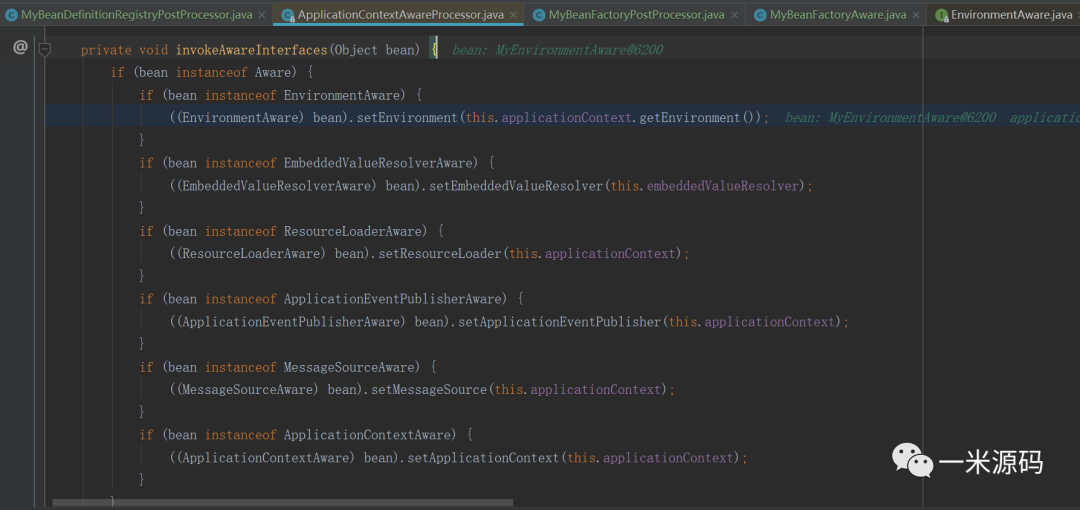This screenshot has height=510, width=1080.
Task: Close the MyBeanFactoryAware.java tab
Action: pyautogui.click(x=916, y=15)
